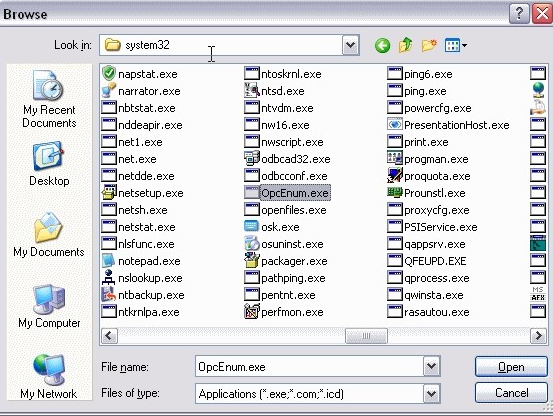Screen dimensions: 553x416
Task: Click the Open button
Action: click(x=511, y=367)
